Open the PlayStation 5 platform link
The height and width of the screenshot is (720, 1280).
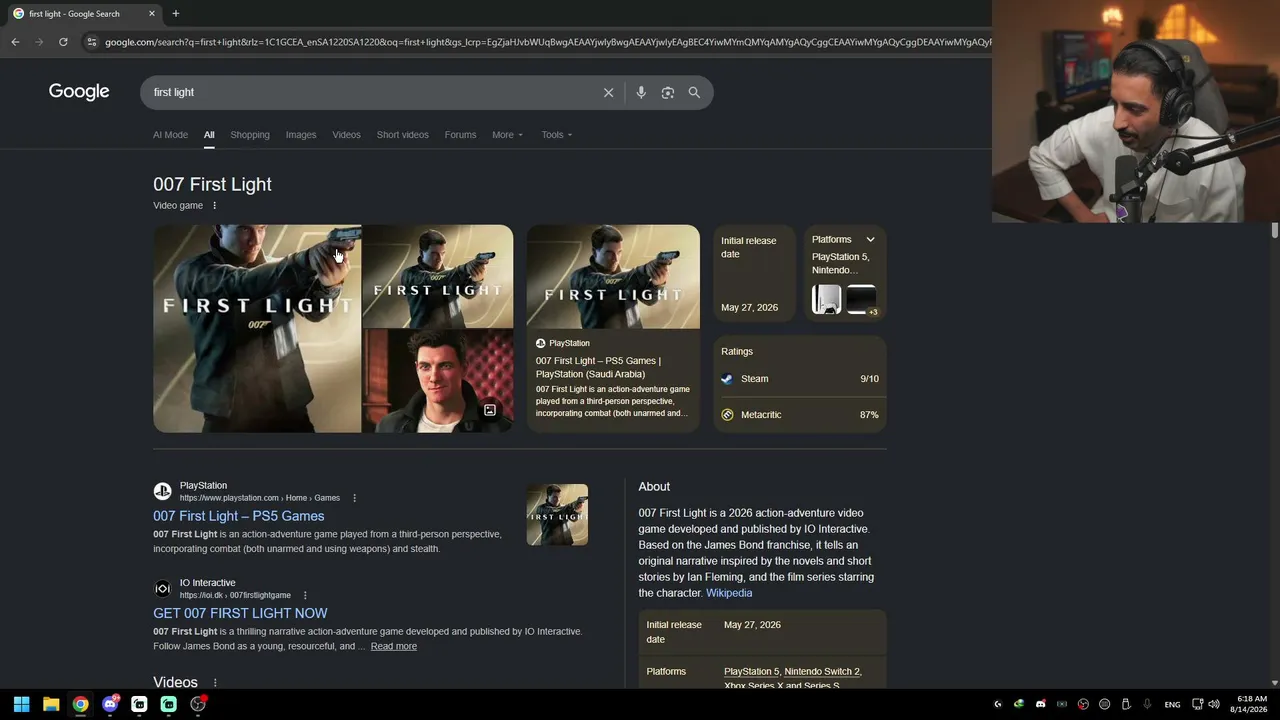tap(751, 672)
